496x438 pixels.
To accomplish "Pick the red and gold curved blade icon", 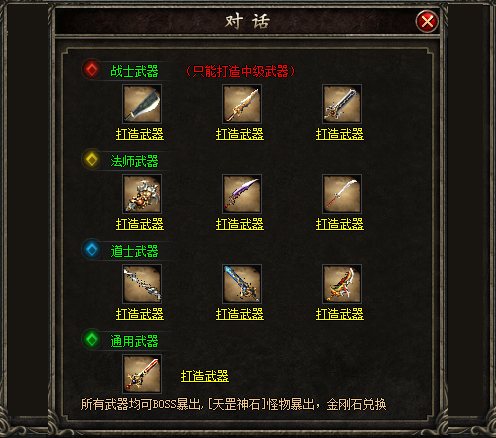I will pos(342,284).
